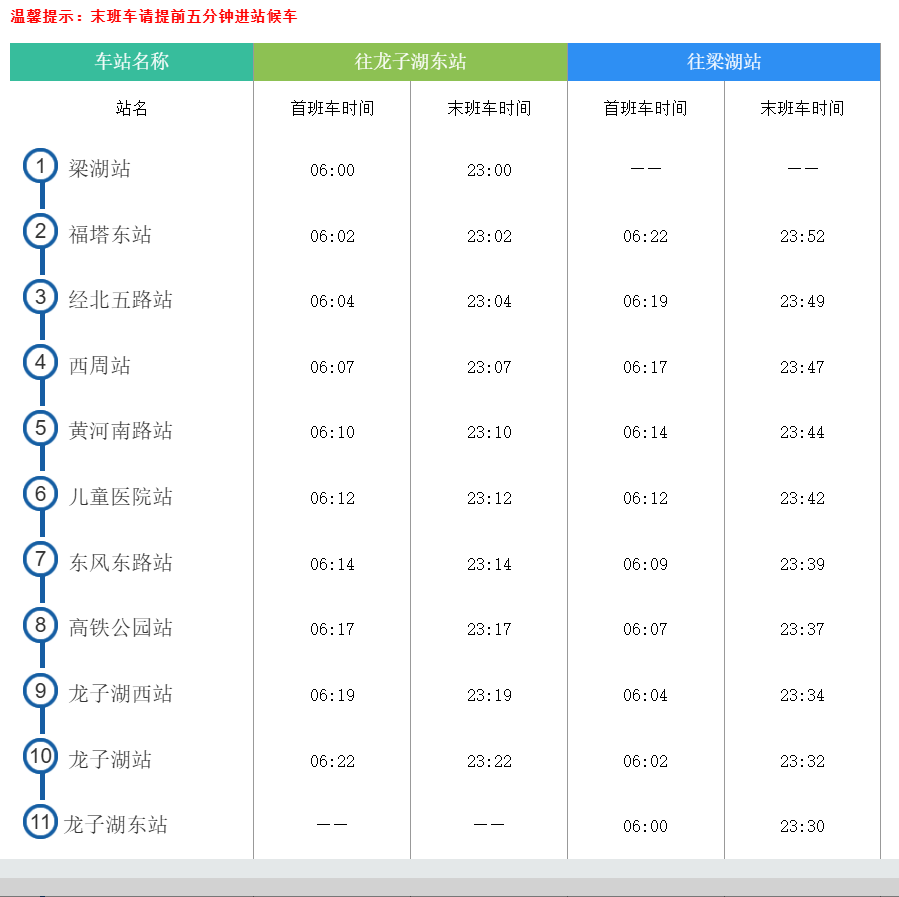The width and height of the screenshot is (899, 897).
Task: Click station number 5 circle icon
Action: (40, 428)
